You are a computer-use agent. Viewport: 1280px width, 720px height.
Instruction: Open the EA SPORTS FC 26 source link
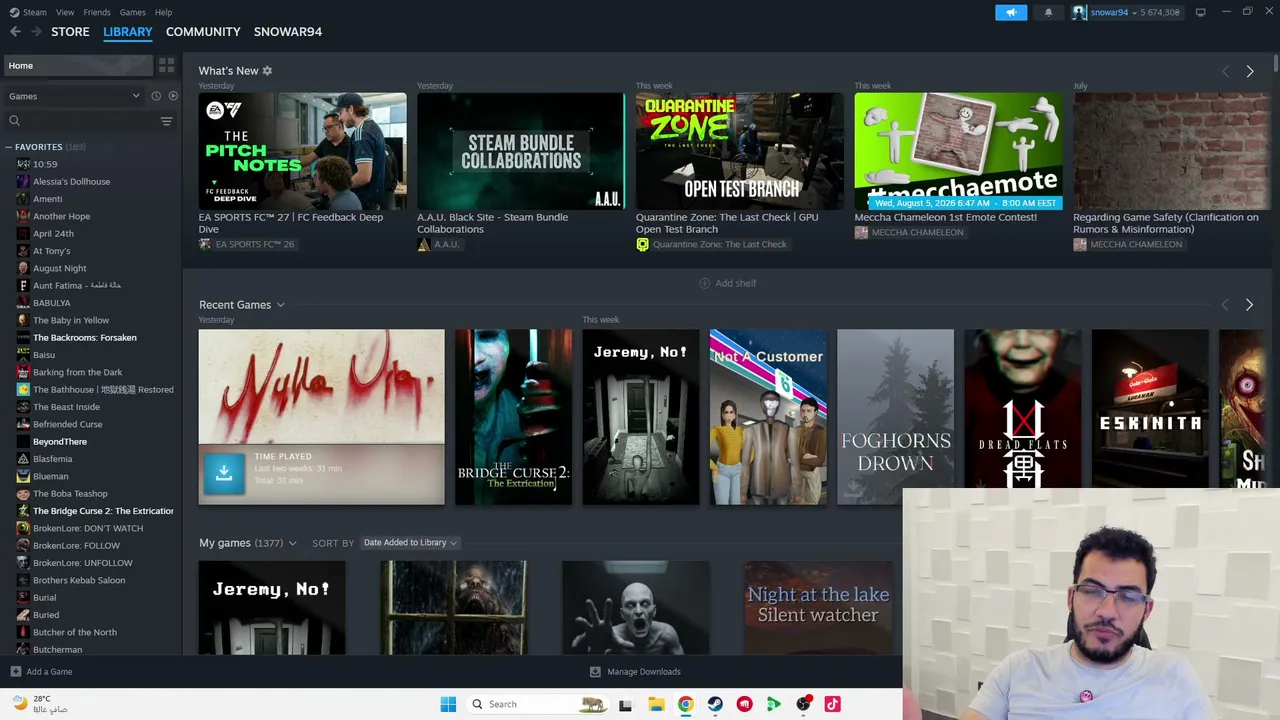254,244
